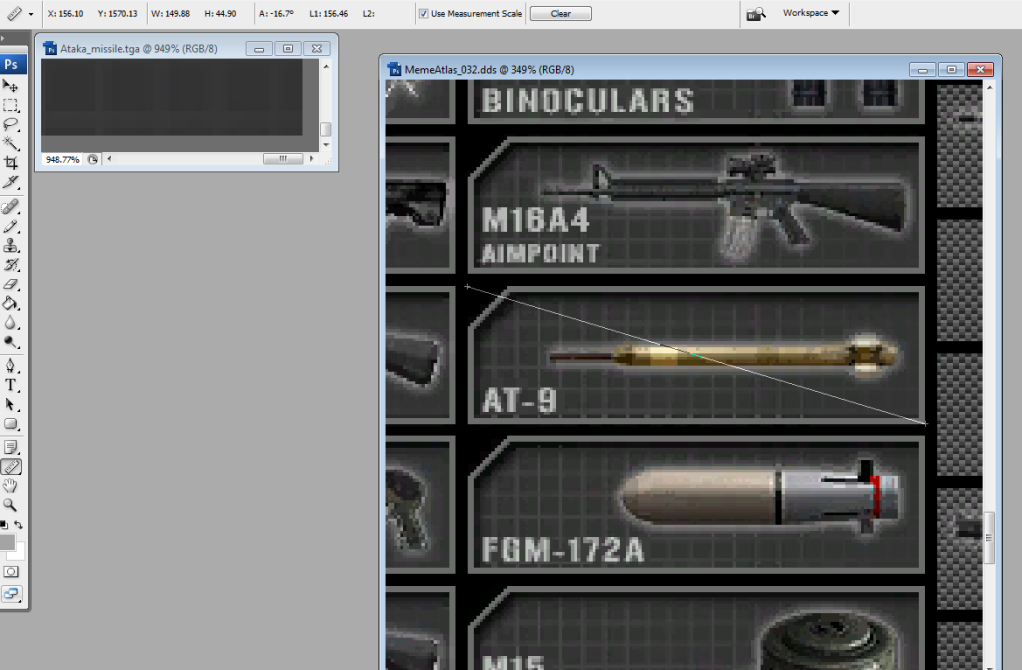Select the Clone Stamp tool
Image resolution: width=1022 pixels, height=670 pixels.
coord(11,246)
